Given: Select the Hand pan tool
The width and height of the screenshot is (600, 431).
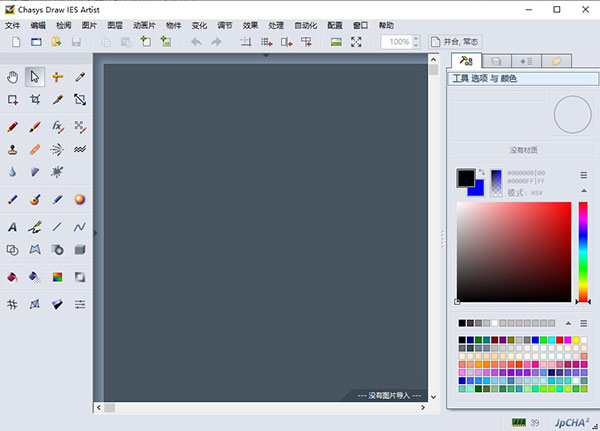Looking at the screenshot, I should [13, 76].
